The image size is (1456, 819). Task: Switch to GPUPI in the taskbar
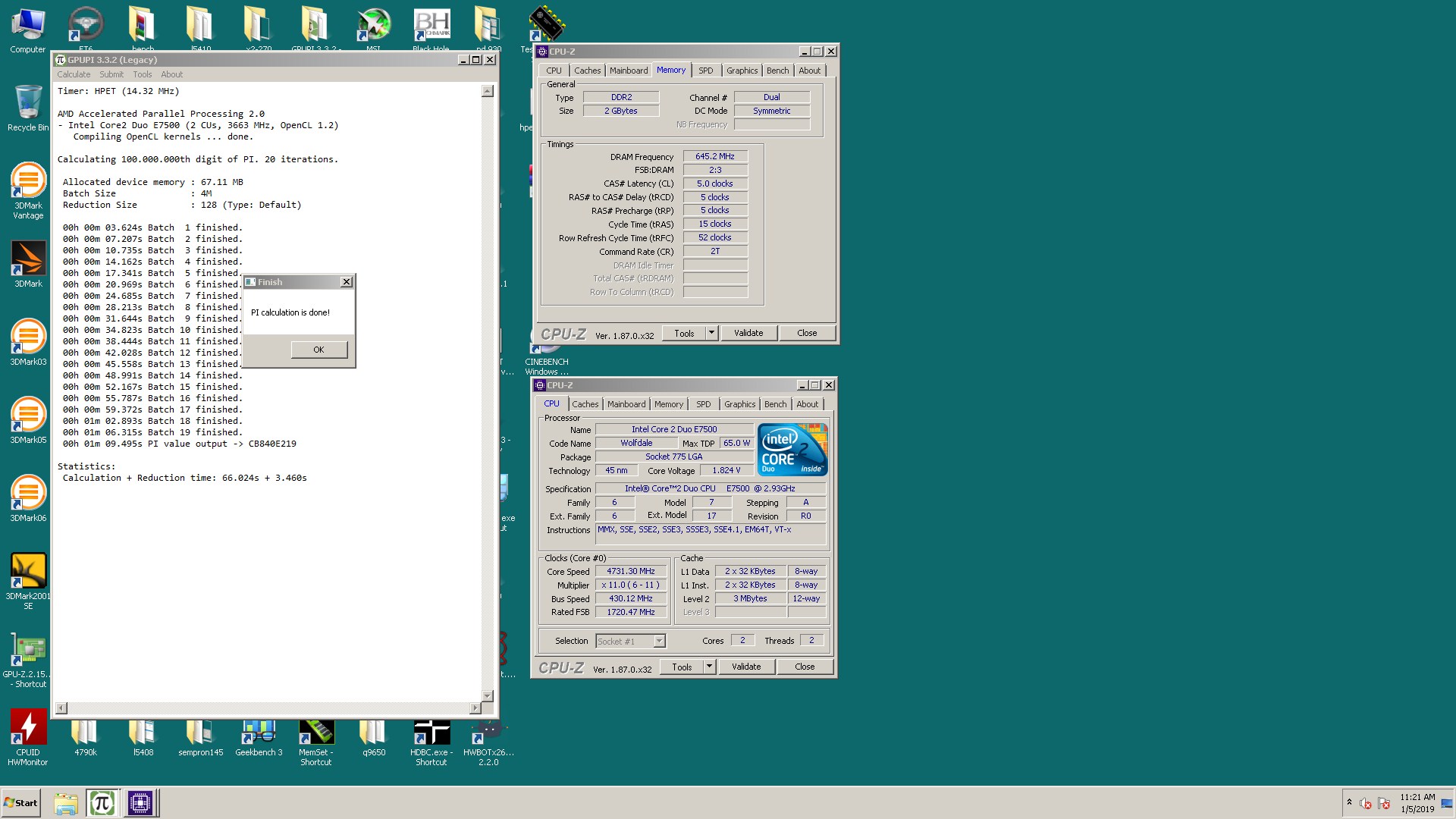[102, 802]
